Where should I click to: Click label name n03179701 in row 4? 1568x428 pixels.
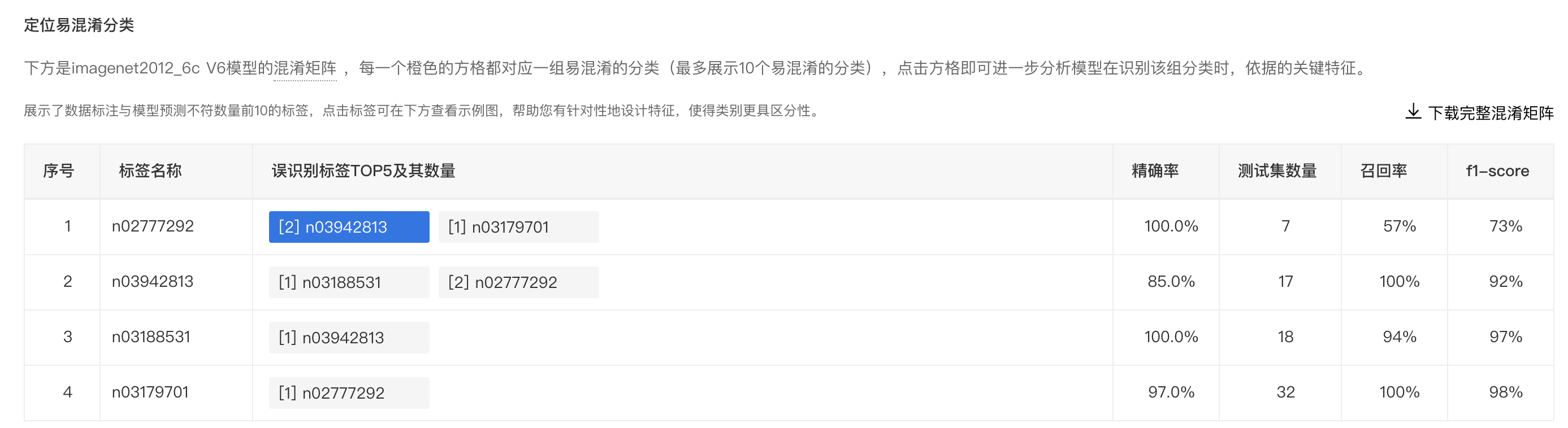150,392
